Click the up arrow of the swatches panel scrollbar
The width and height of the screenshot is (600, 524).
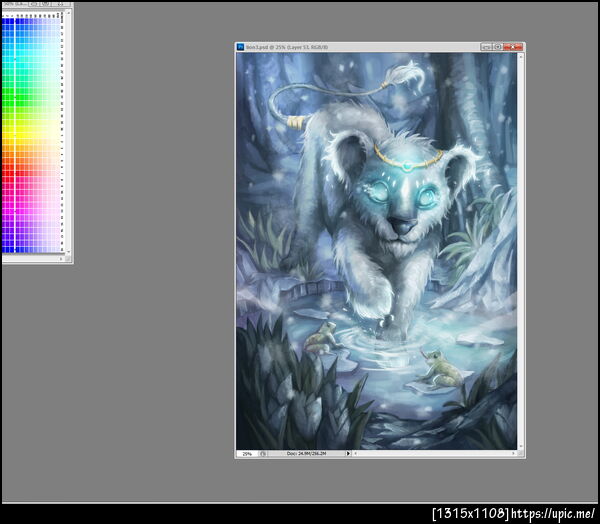coord(68,13)
